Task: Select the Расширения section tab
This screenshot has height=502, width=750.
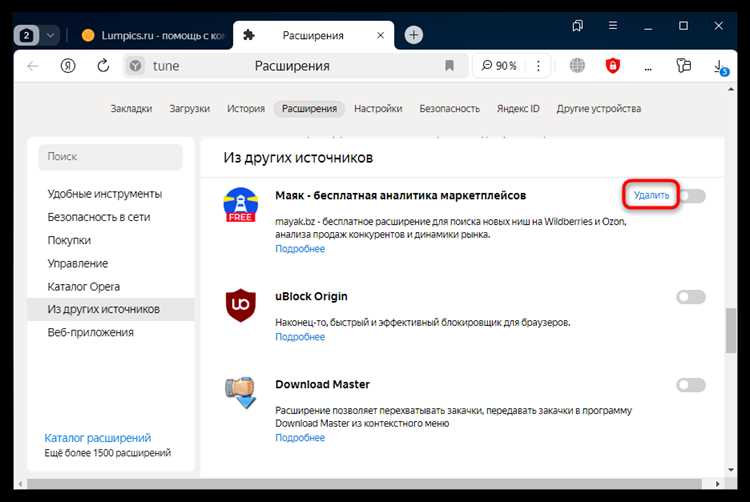Action: (x=309, y=109)
